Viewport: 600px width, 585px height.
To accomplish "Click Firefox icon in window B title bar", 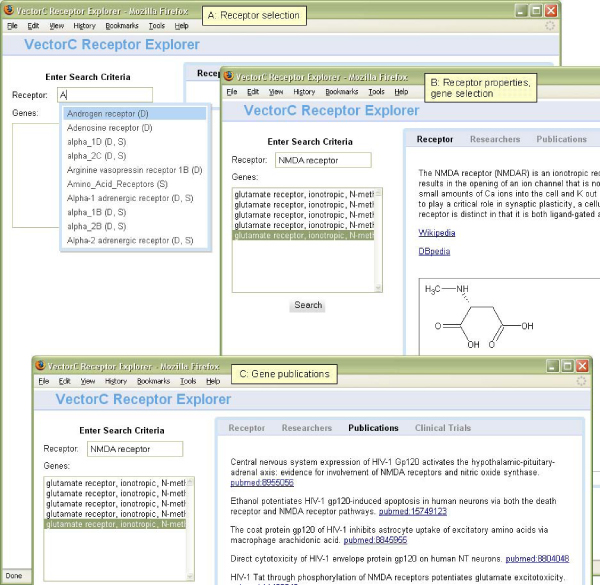I will [229, 76].
